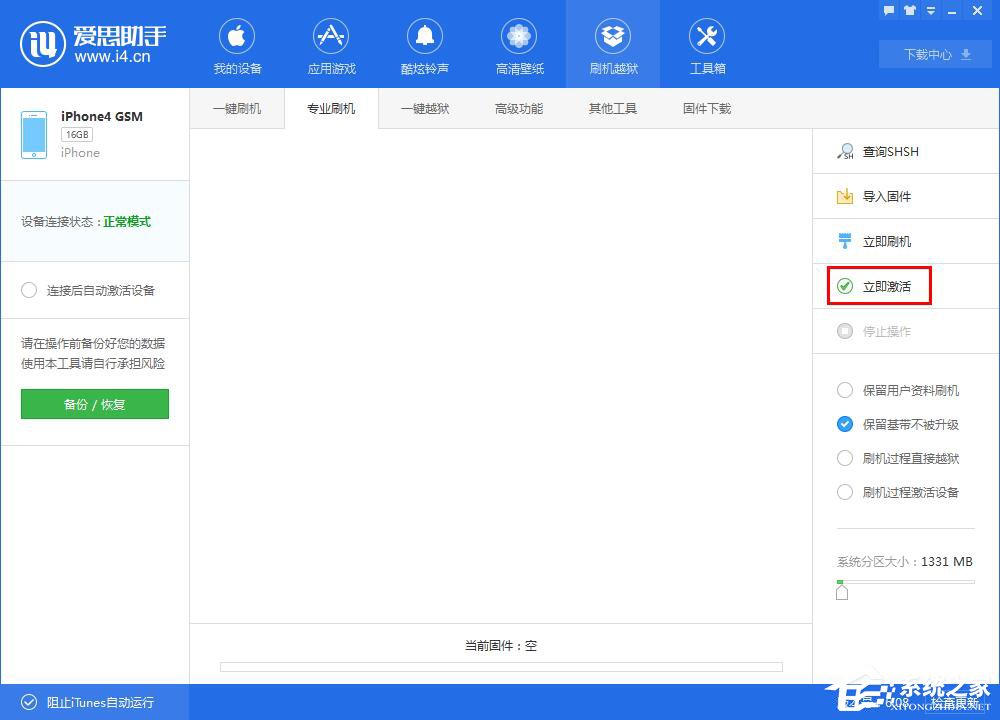This screenshot has width=1000, height=720.
Task: Browse 高清壁纸 wallpapers
Action: (519, 44)
